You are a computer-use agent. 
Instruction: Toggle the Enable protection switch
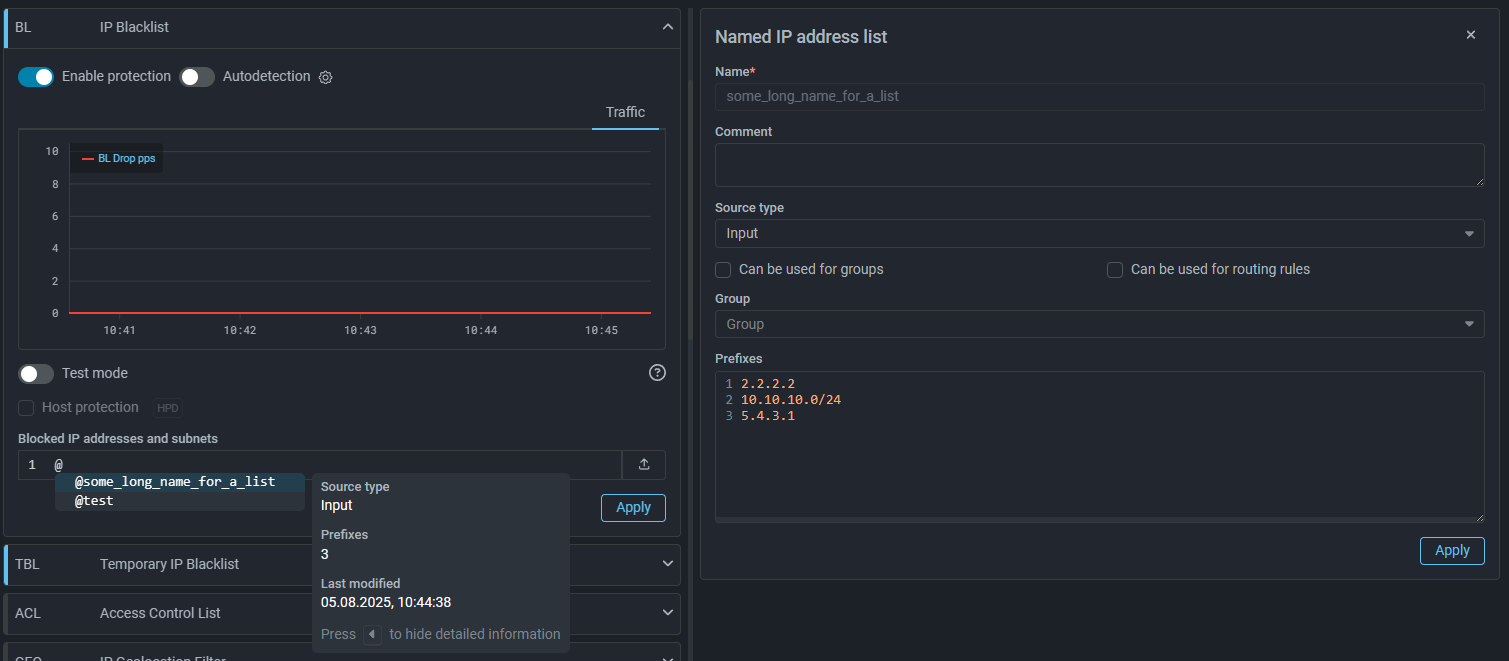pos(36,77)
